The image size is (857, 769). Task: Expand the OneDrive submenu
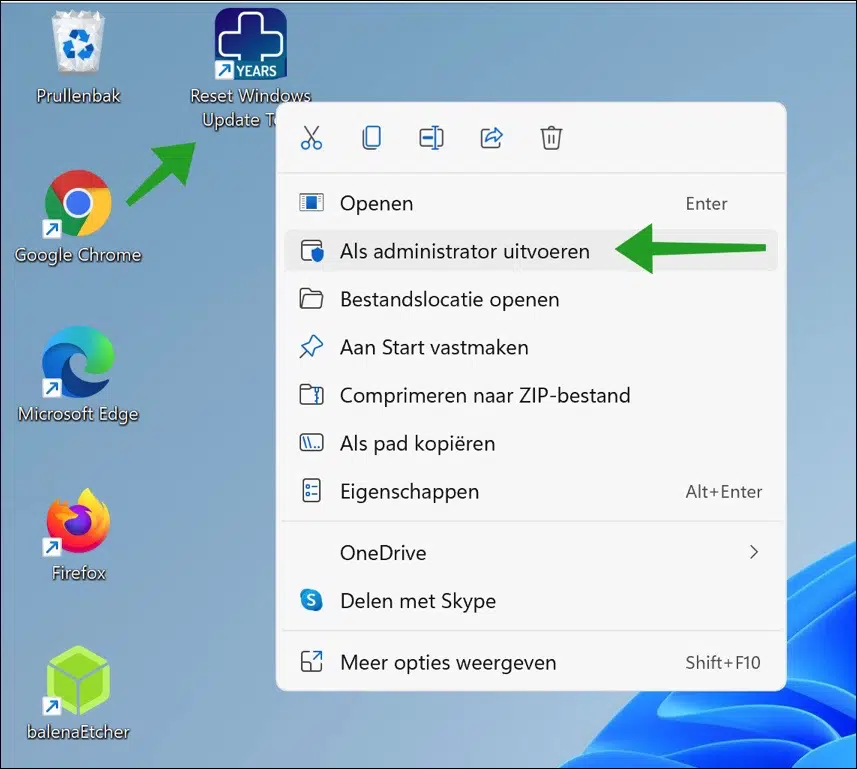tap(531, 553)
